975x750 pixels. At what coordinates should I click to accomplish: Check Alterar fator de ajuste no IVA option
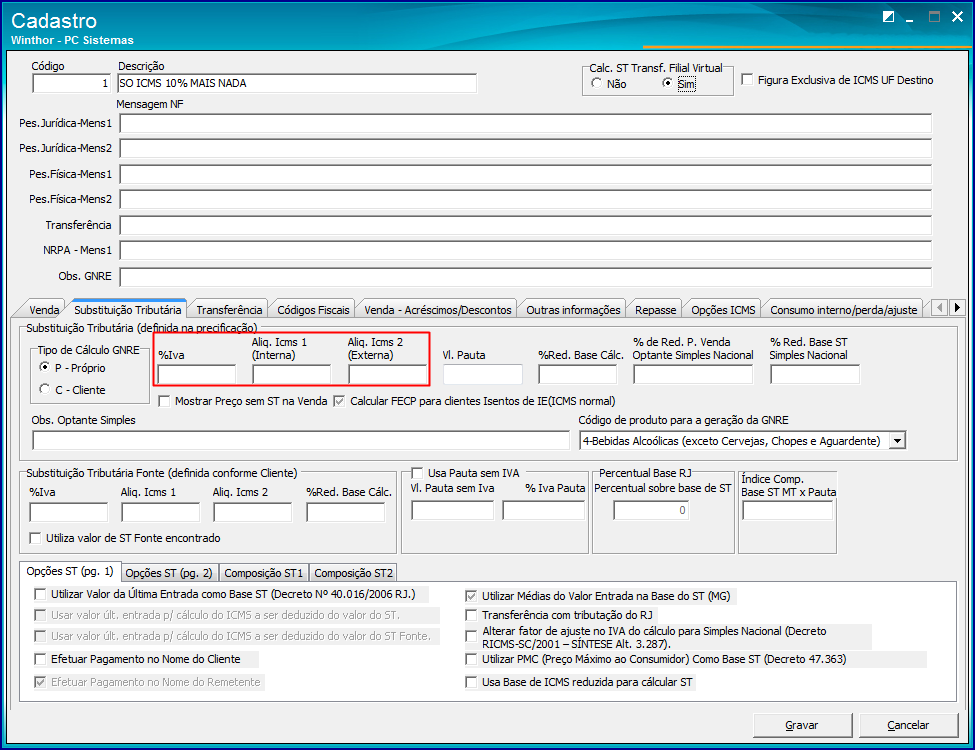(471, 636)
